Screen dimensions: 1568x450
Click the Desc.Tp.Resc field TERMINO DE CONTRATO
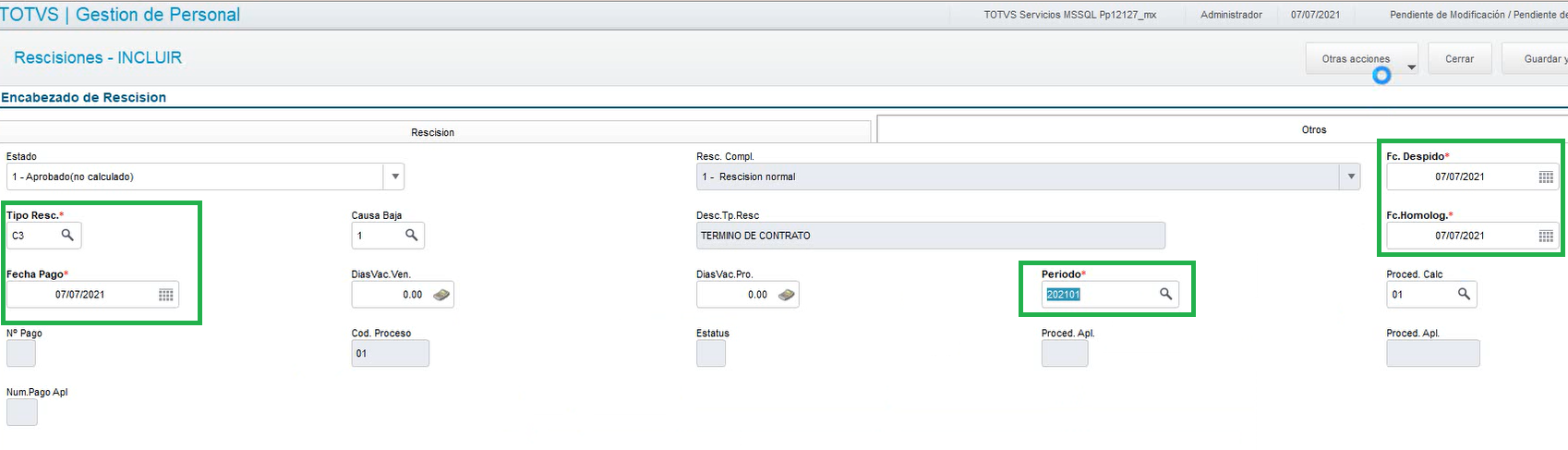[x=931, y=236]
